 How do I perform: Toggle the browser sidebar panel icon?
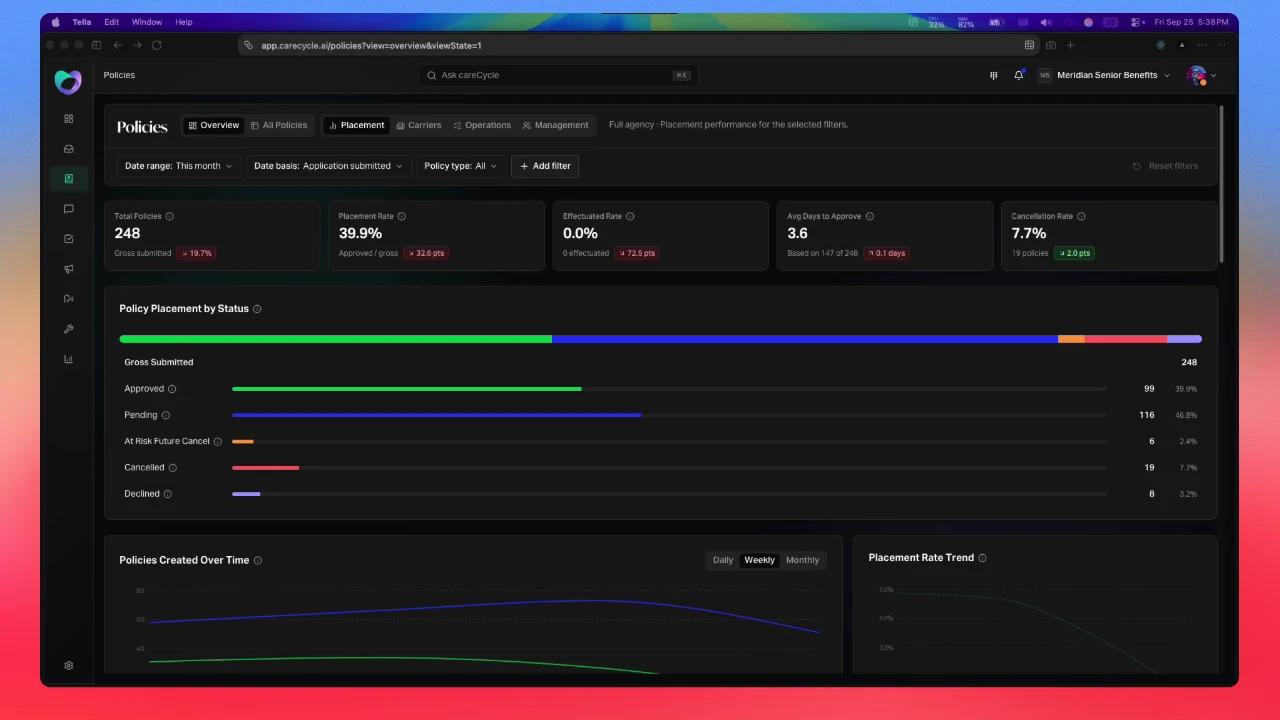[97, 45]
